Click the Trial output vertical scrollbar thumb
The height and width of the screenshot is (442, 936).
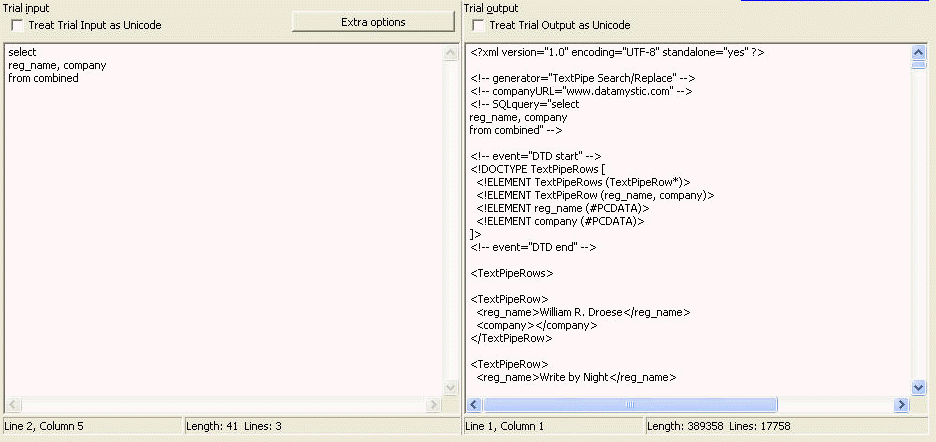[x=919, y=64]
